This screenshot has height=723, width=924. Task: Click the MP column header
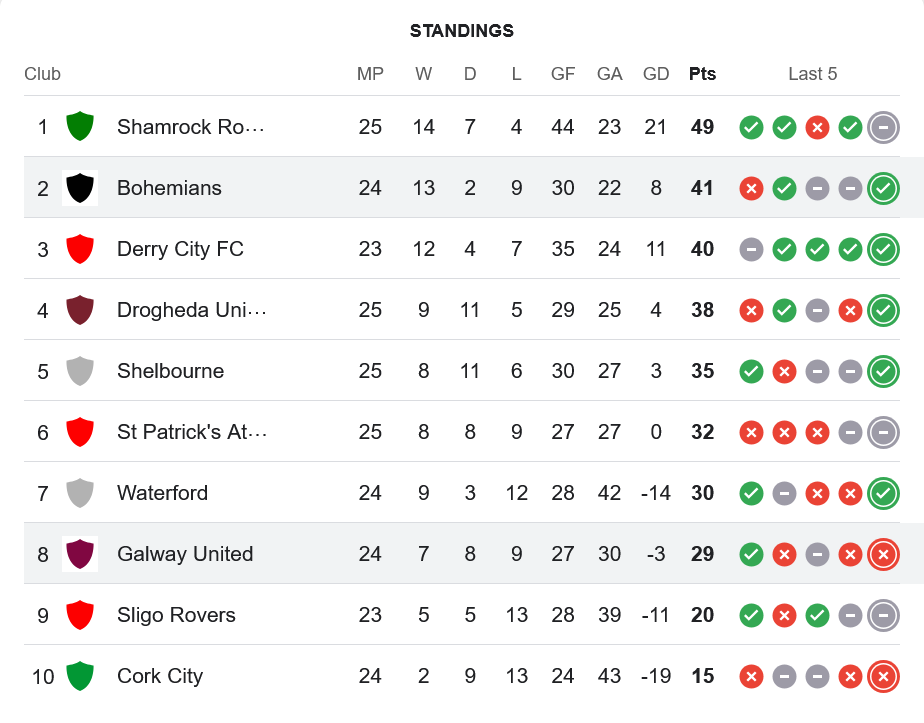[370, 74]
